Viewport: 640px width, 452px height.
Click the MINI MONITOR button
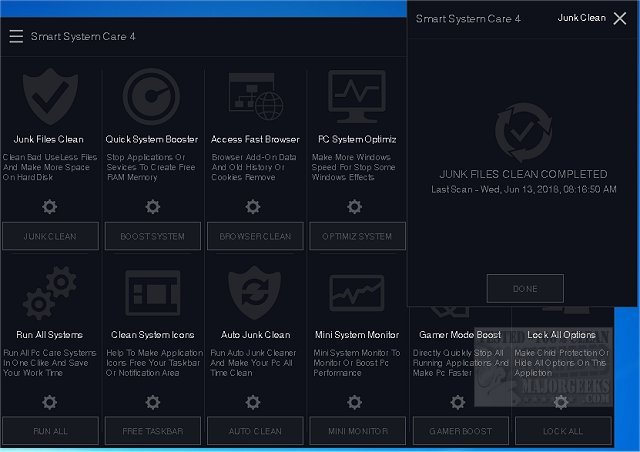click(357, 431)
